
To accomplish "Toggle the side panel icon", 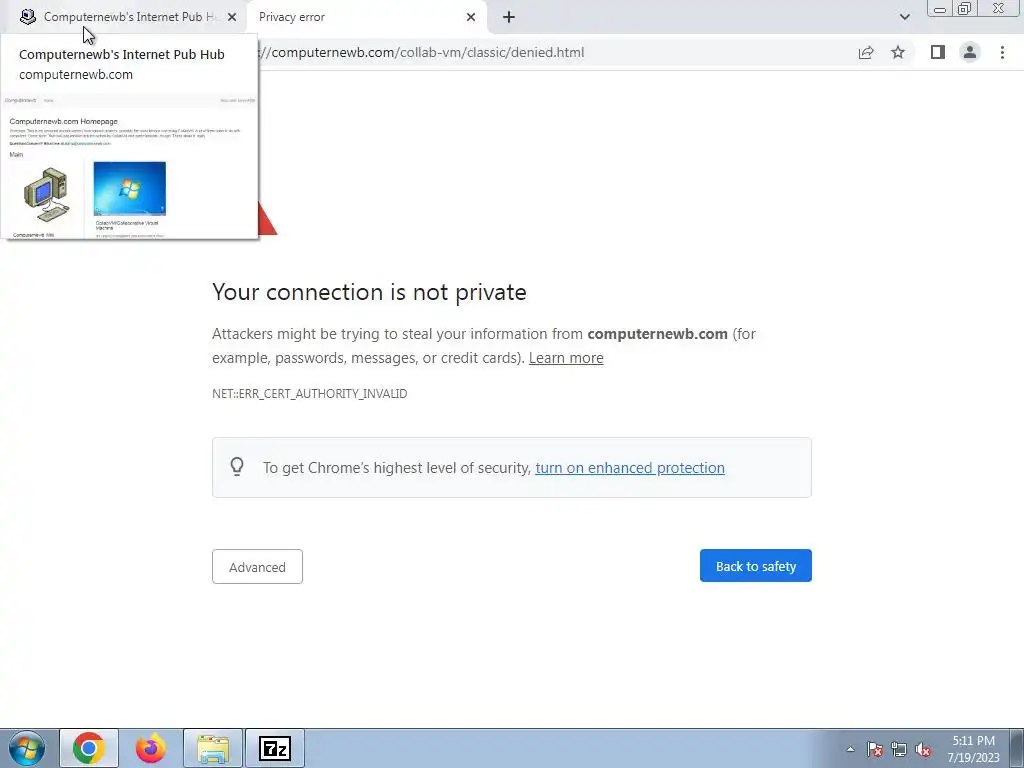I will pyautogui.click(x=938, y=52).
